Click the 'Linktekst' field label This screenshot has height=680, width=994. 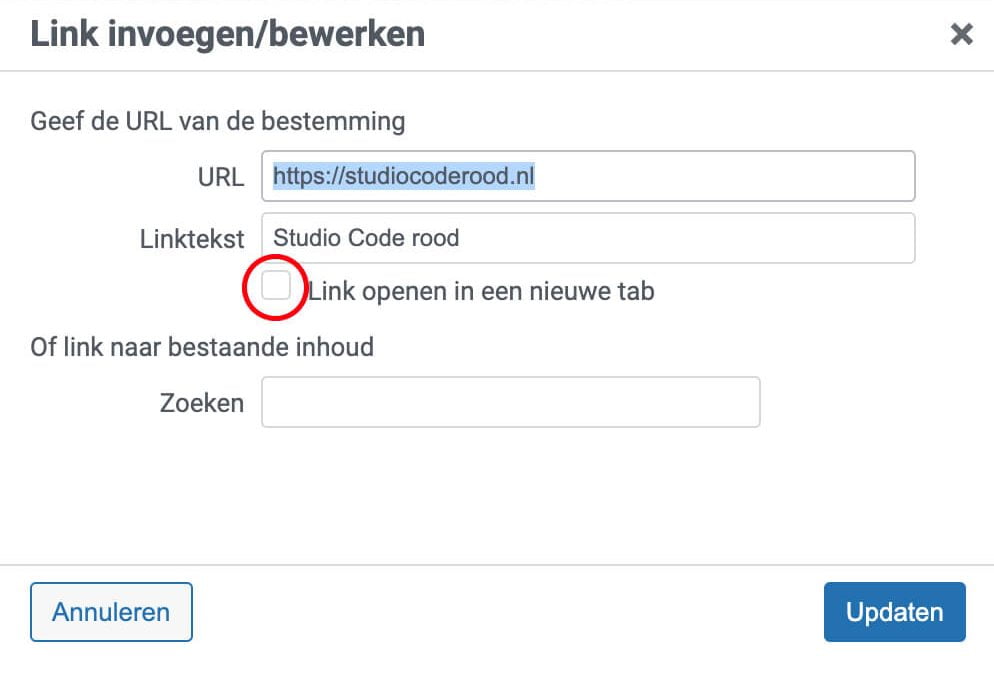pos(192,239)
